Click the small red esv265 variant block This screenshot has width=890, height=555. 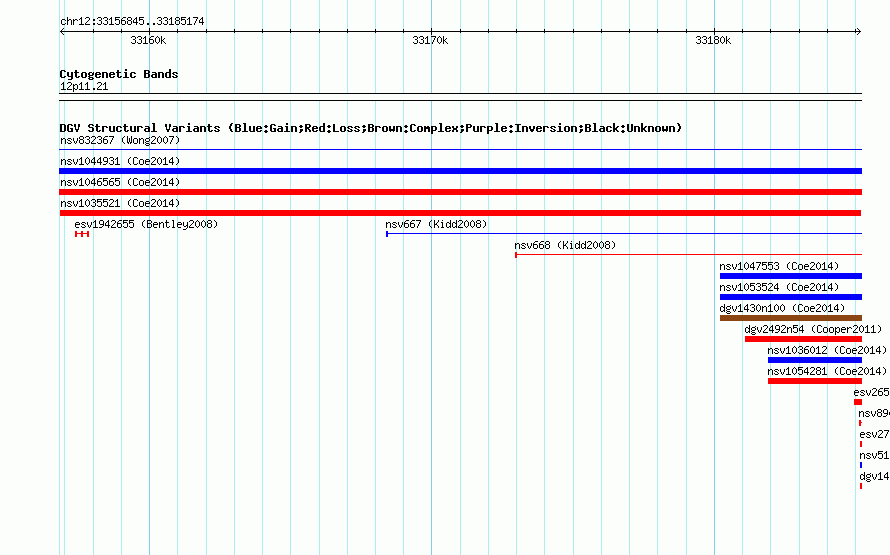[x=858, y=402]
